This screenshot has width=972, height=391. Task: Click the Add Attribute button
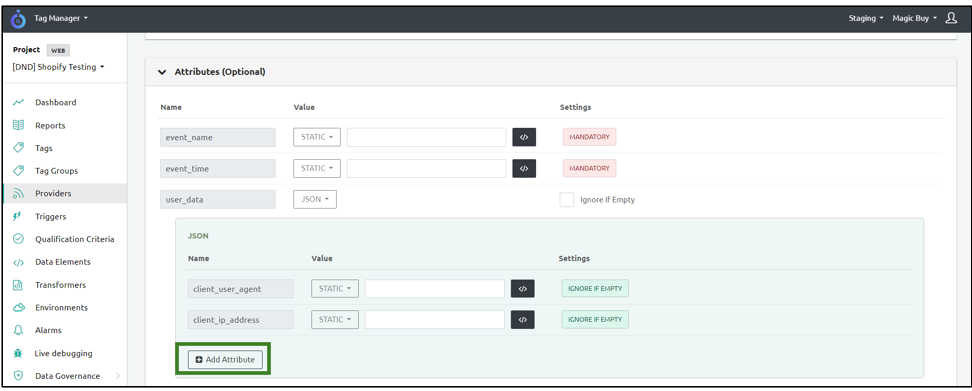click(225, 359)
